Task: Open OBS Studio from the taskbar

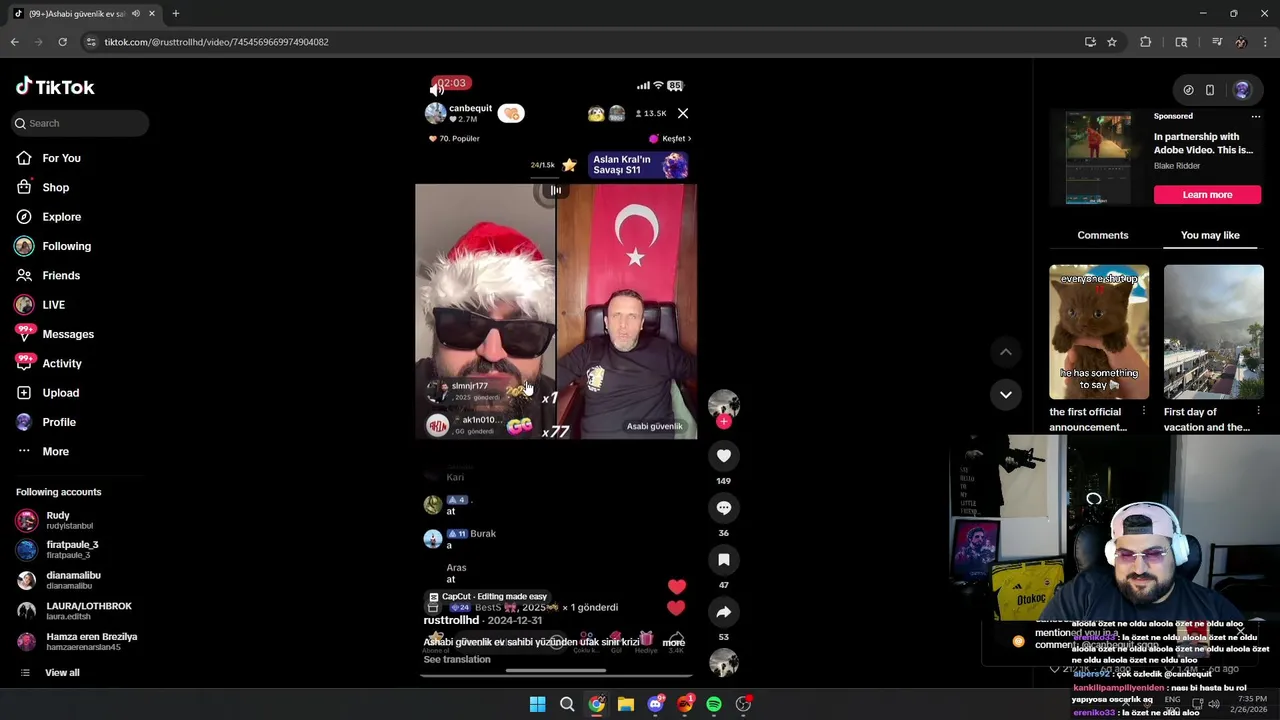Action: pos(743,704)
